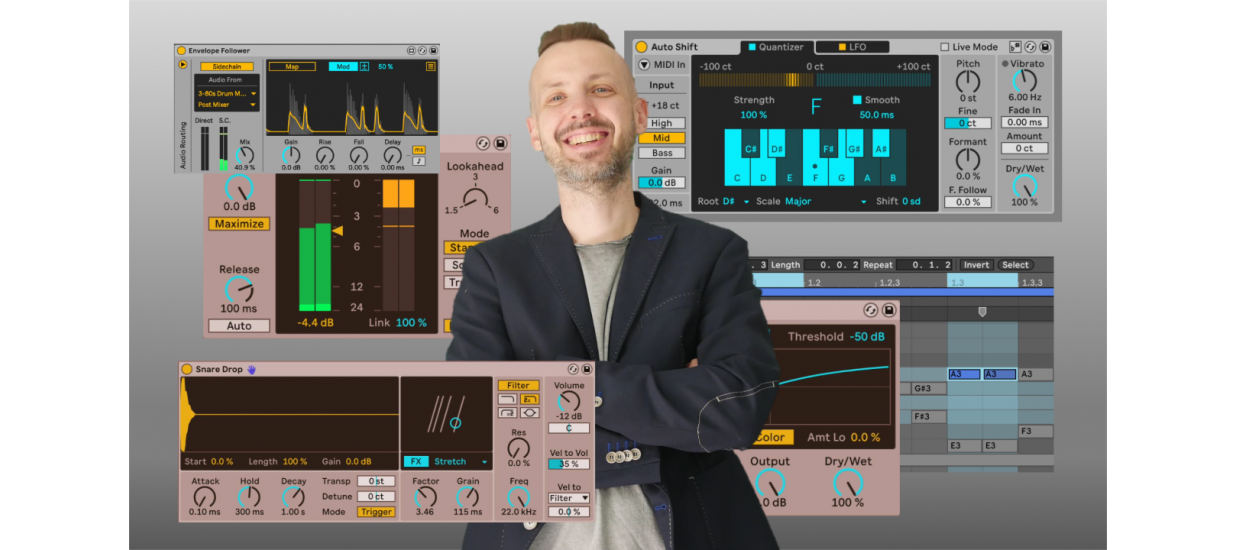
Task: Click the Invert button in the clip editor
Action: click(x=976, y=265)
